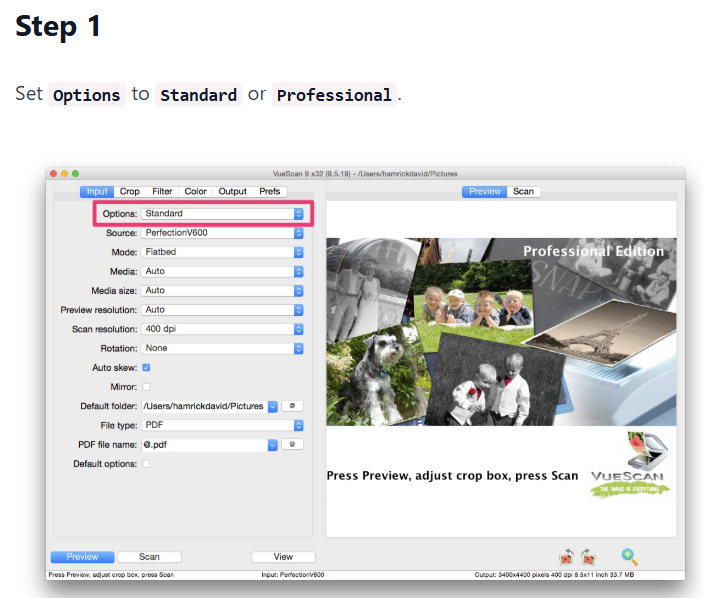Click the browse button beside PDF file name
The height and width of the screenshot is (598, 703).
292,444
